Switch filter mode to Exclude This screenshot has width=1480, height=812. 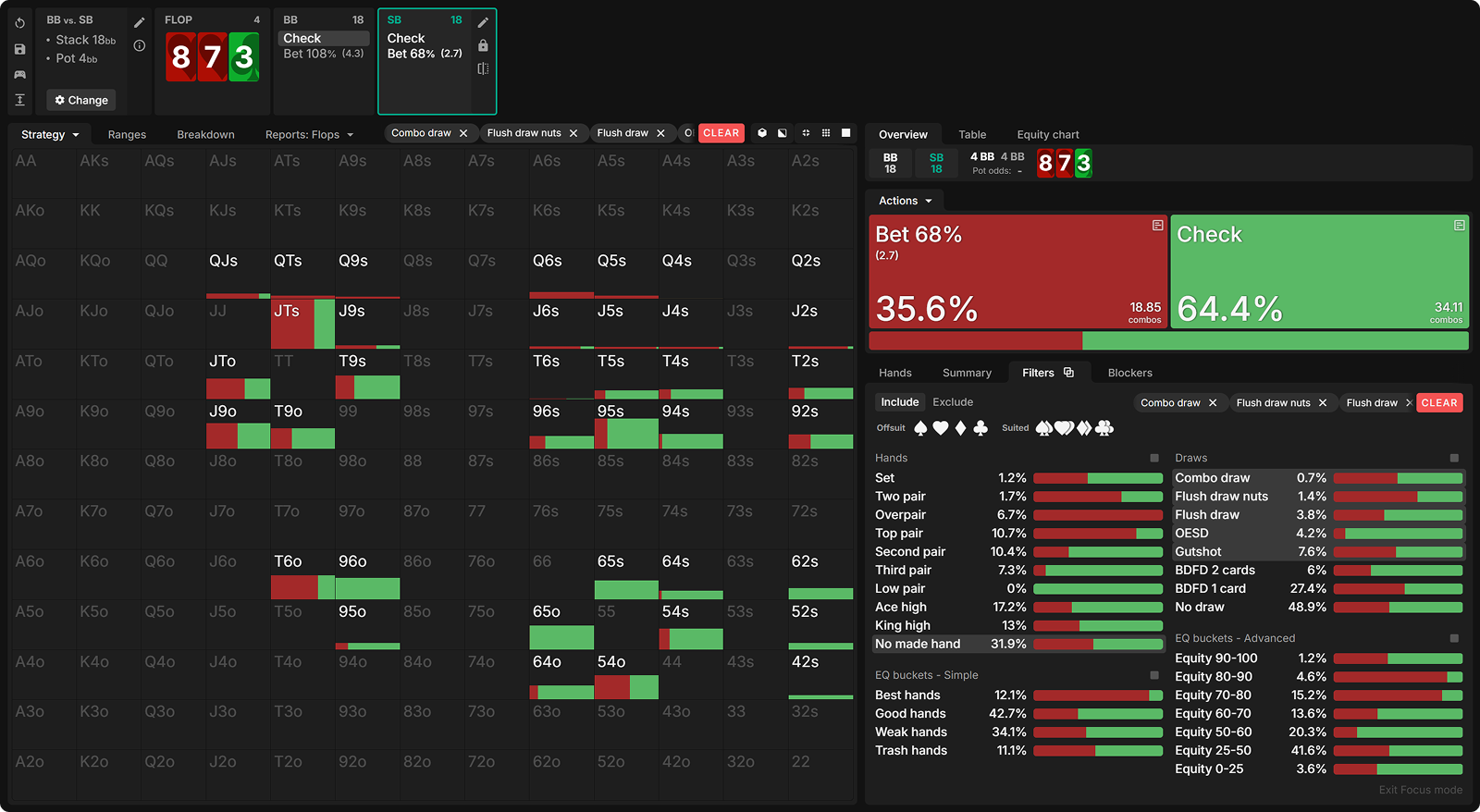click(953, 402)
